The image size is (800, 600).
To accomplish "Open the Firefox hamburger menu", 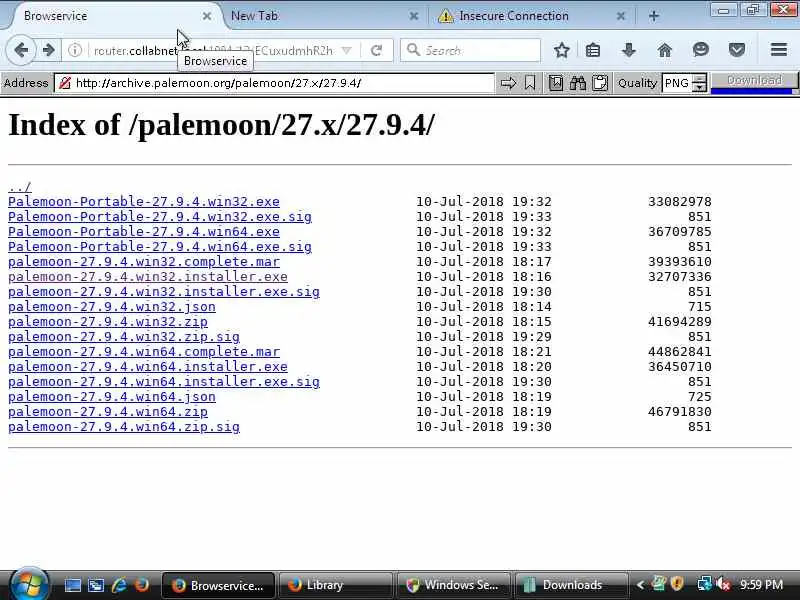I will 779,50.
